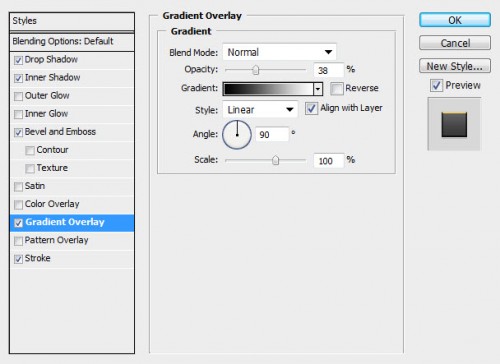The height and width of the screenshot is (364, 500).
Task: Confirm with the OK button
Action: click(455, 20)
